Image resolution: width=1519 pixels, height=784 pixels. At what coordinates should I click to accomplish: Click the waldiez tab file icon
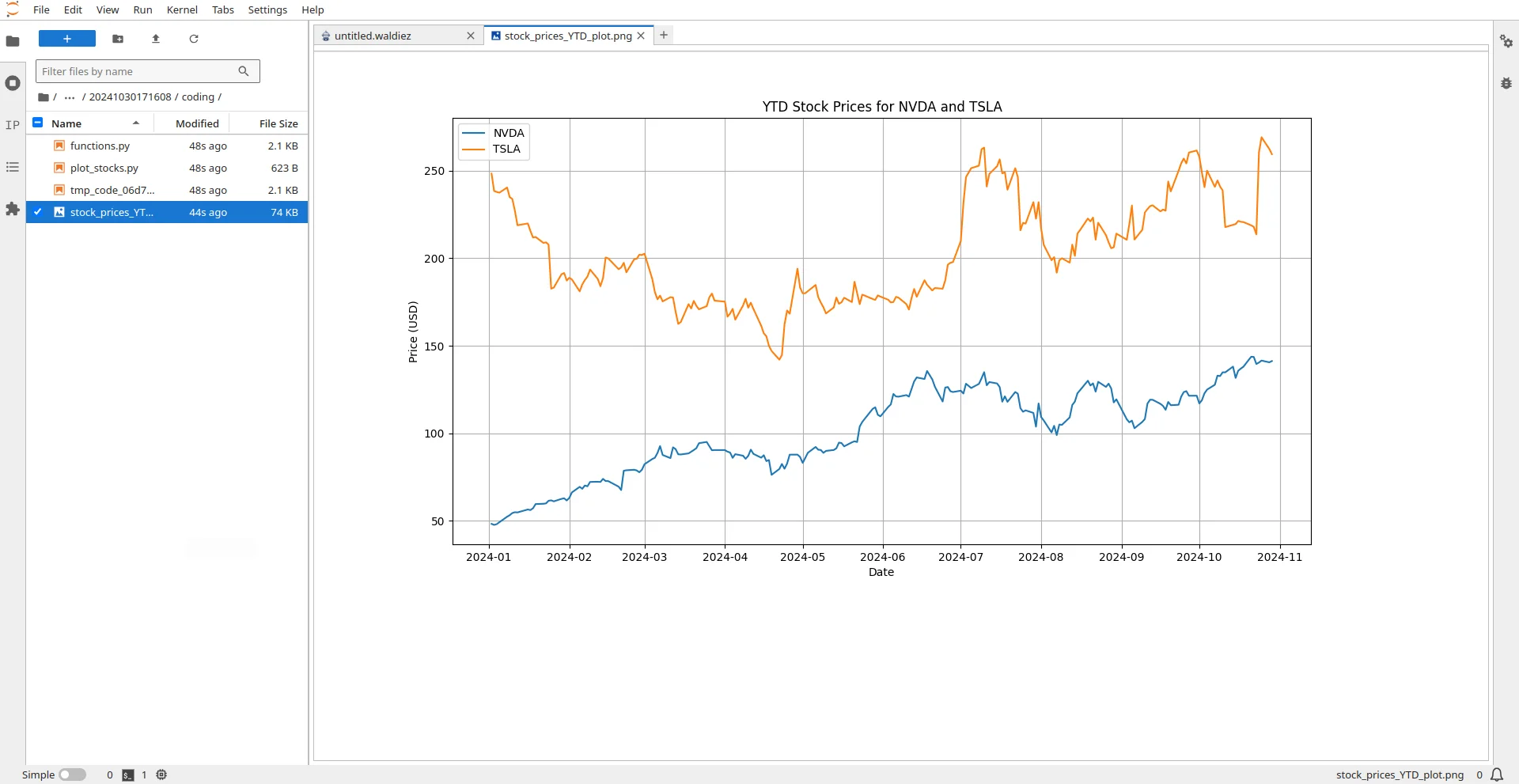click(x=325, y=36)
